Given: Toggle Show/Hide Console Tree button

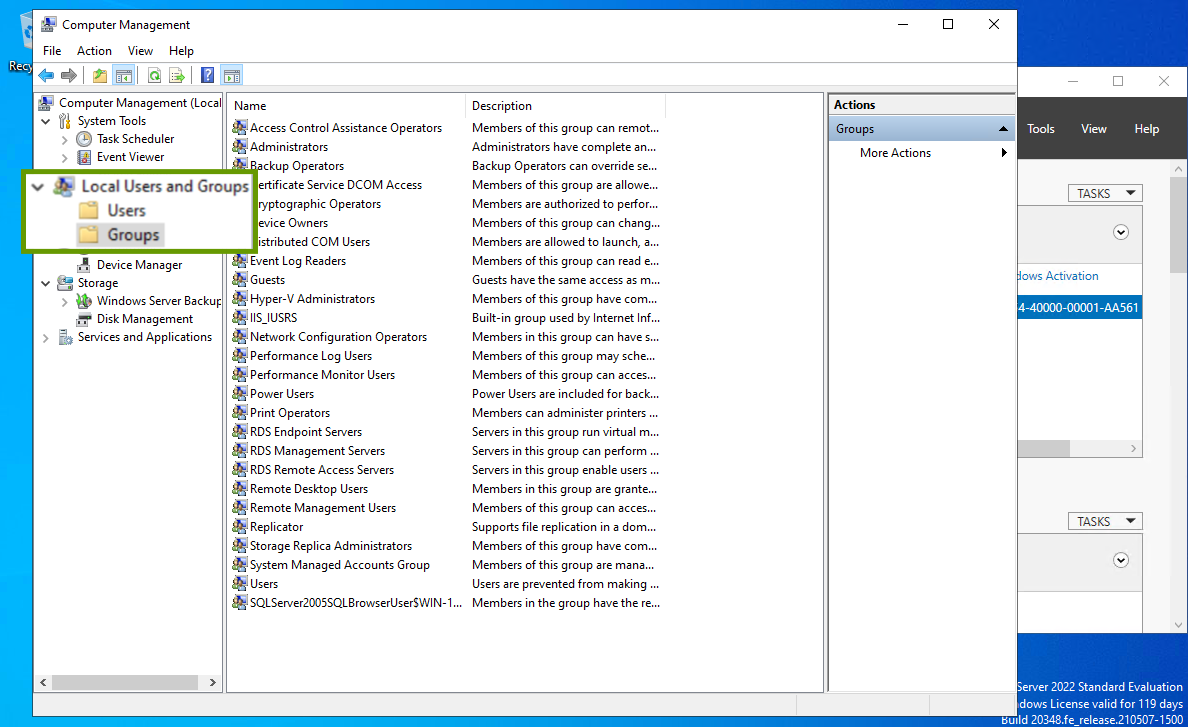Looking at the screenshot, I should coord(124,75).
